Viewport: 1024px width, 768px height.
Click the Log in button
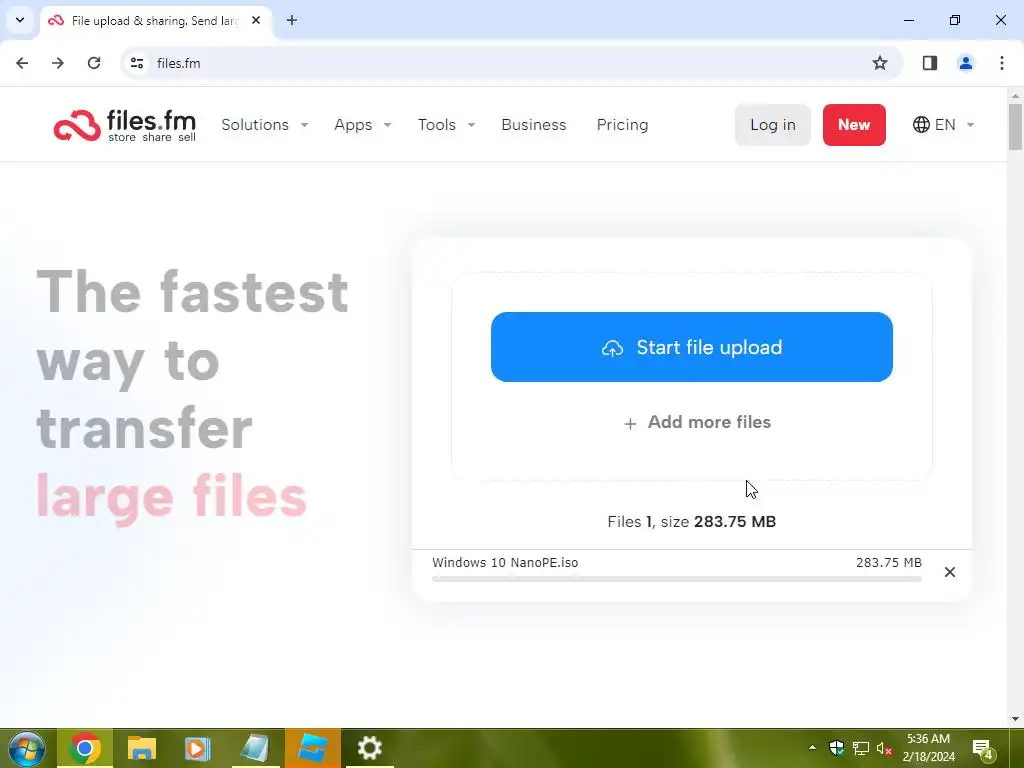click(x=773, y=125)
